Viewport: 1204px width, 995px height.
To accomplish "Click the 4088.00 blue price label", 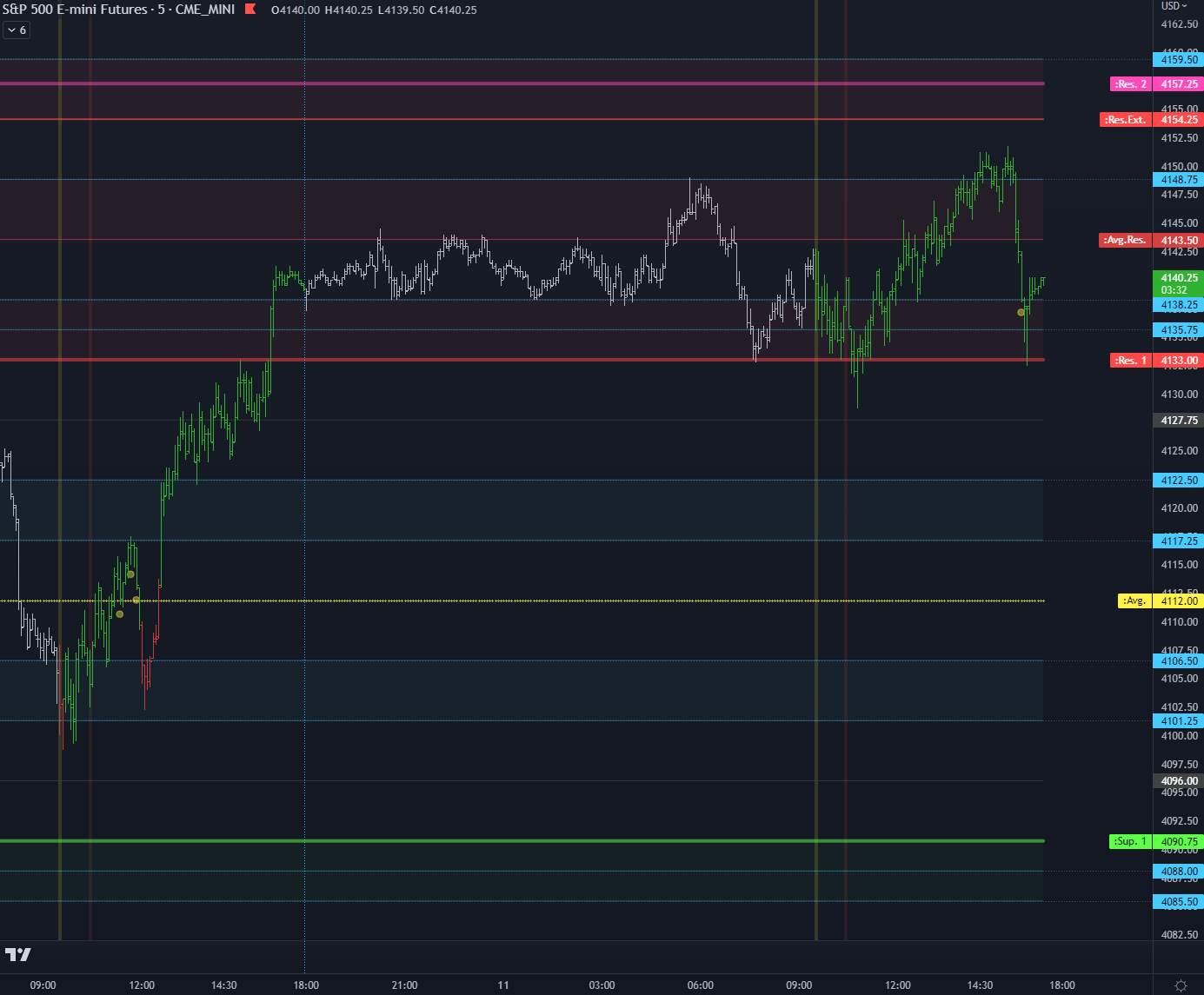I will (1179, 872).
